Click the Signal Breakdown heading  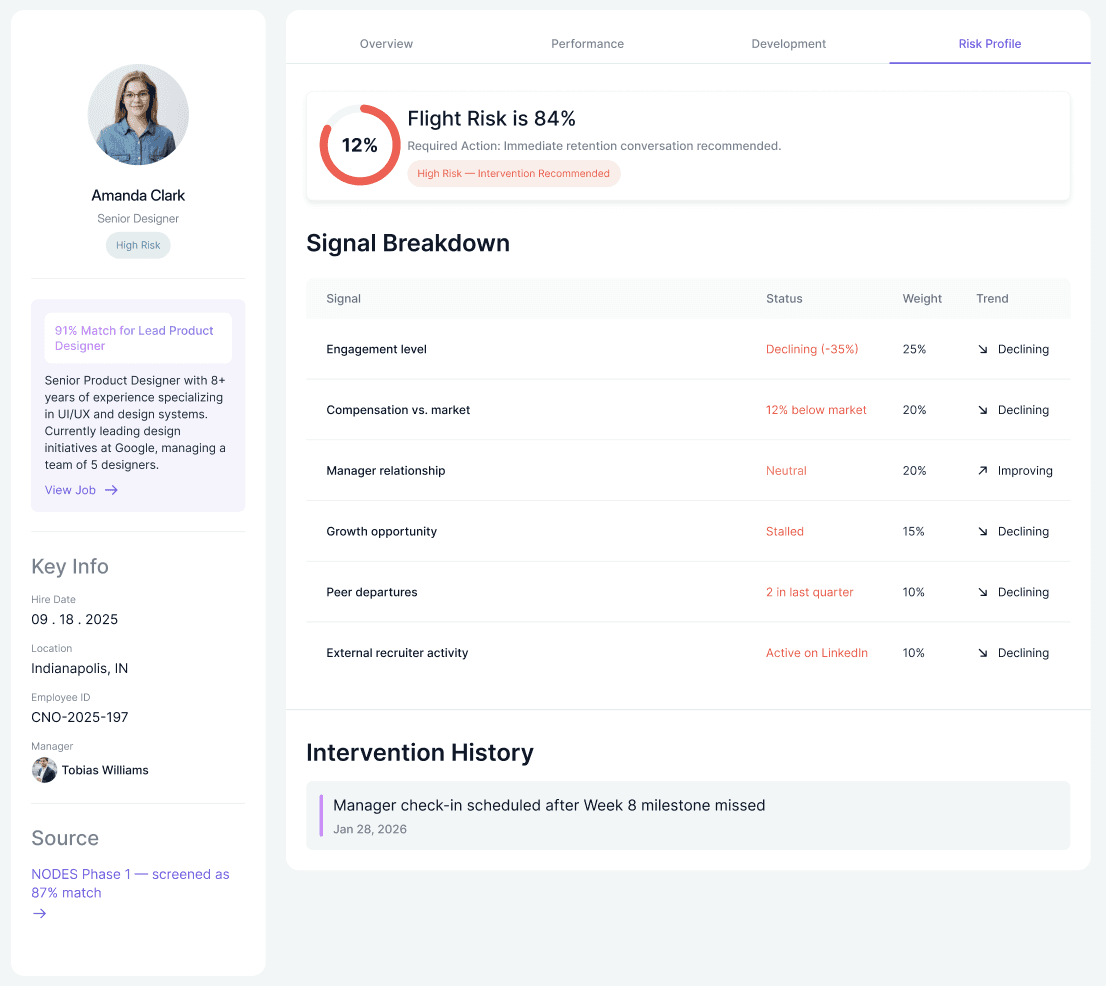(x=408, y=243)
